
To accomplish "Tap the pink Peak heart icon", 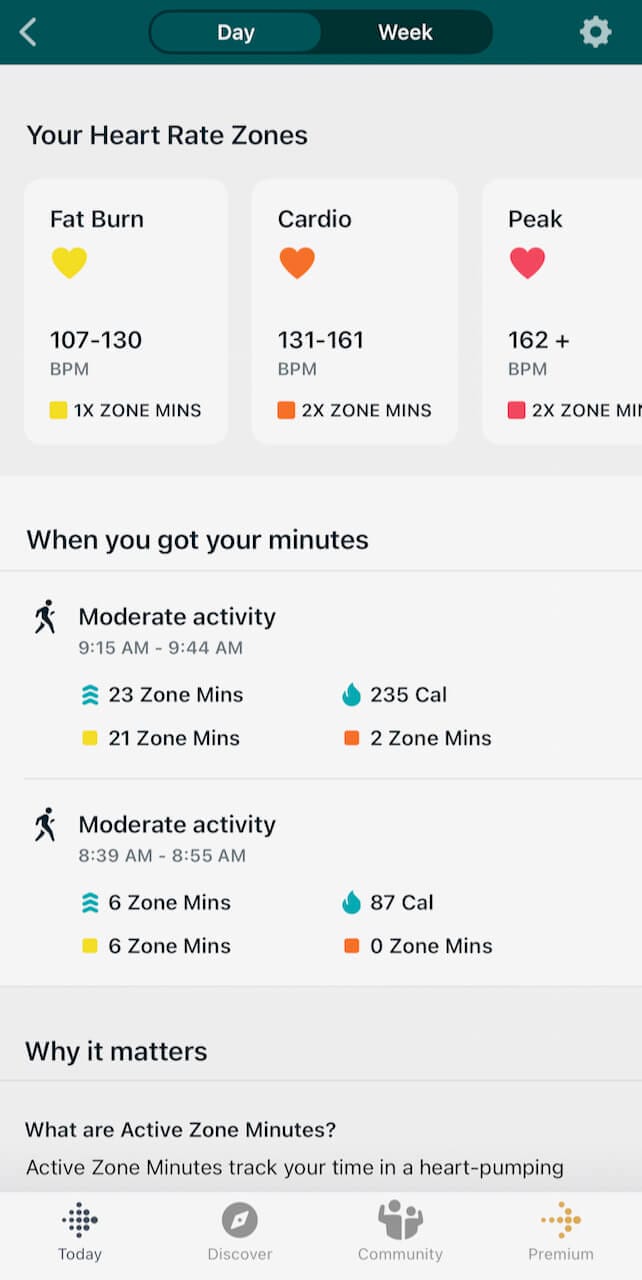I will point(529,262).
